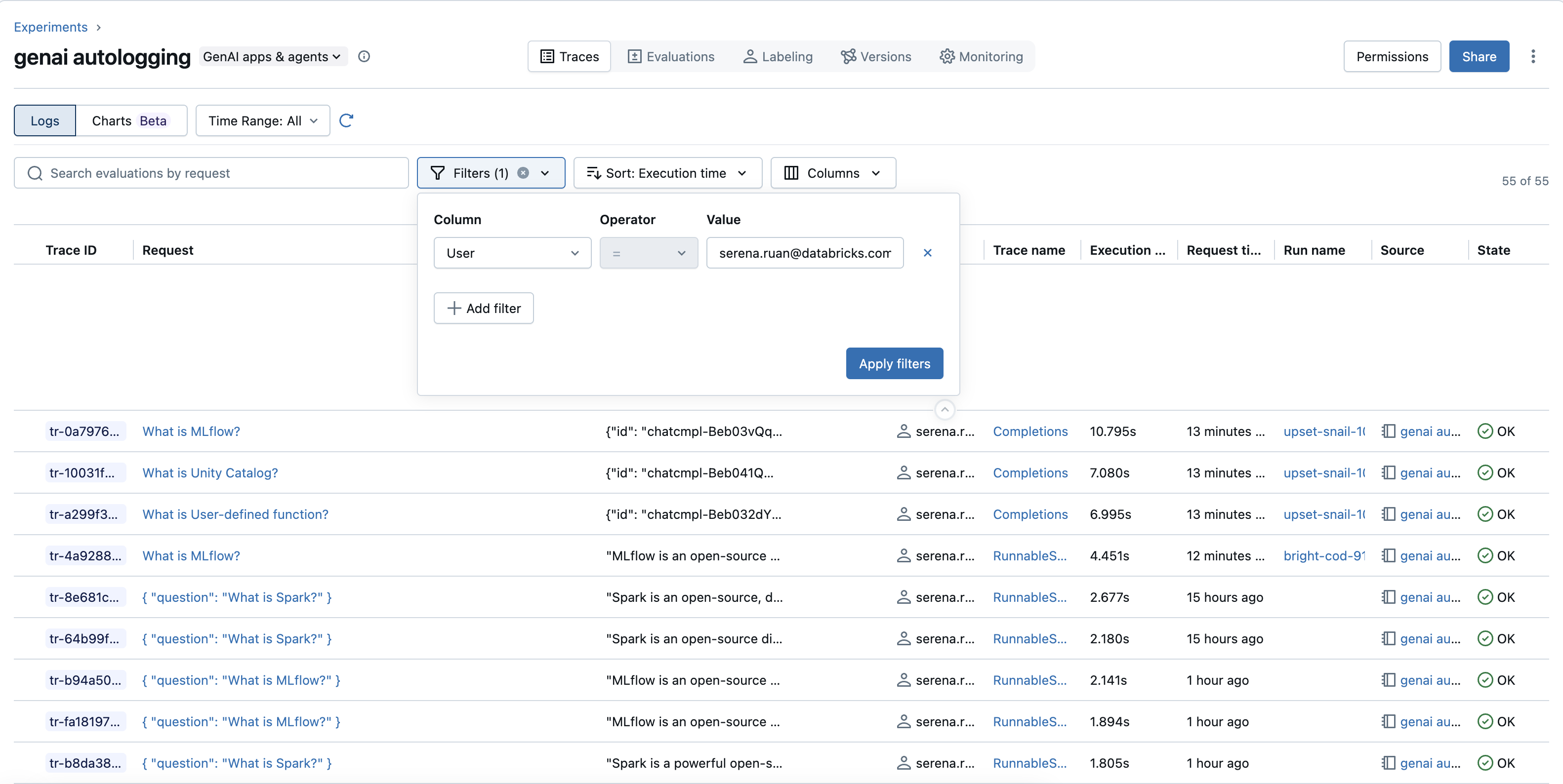Click the user avatar icon on the tr-0a7976 row

pyautogui.click(x=904, y=431)
